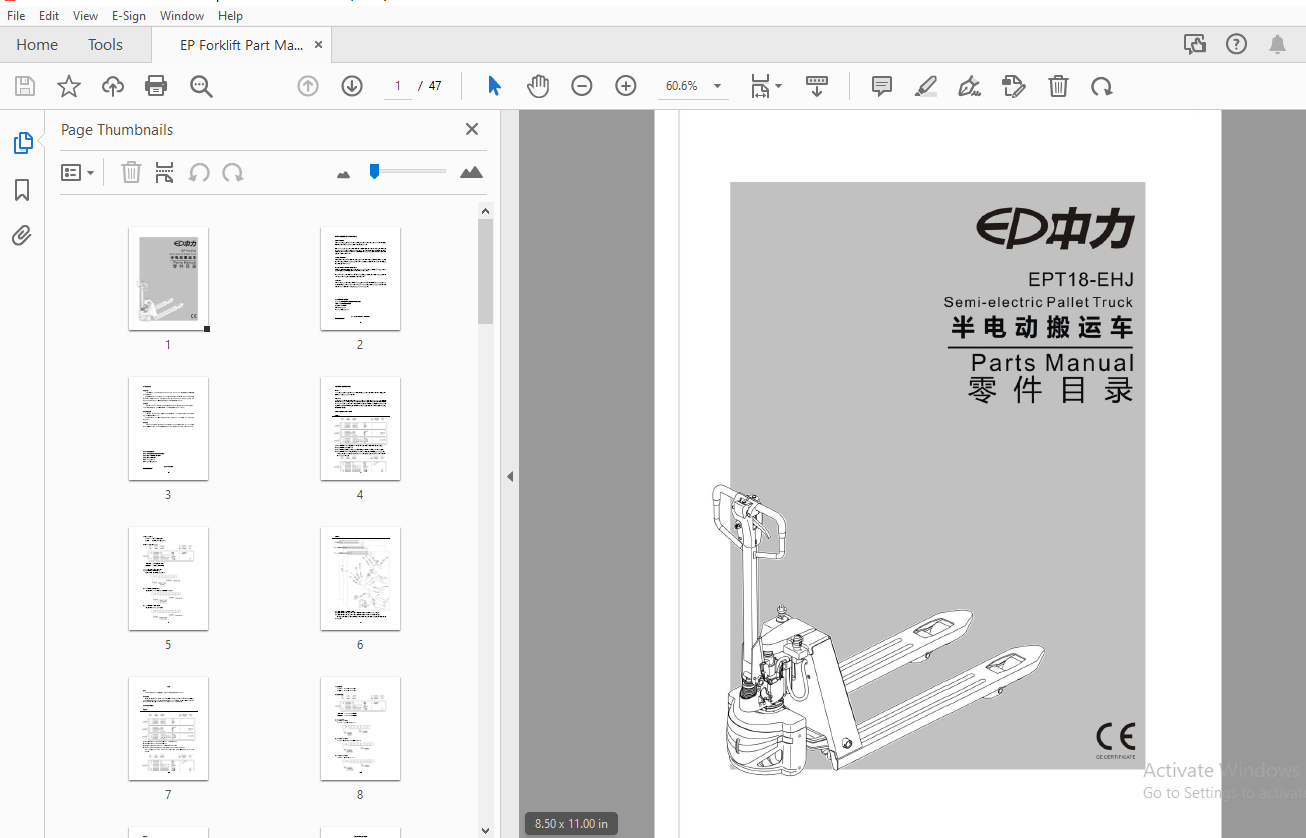Open the Find text magnifier tool

coord(201,86)
